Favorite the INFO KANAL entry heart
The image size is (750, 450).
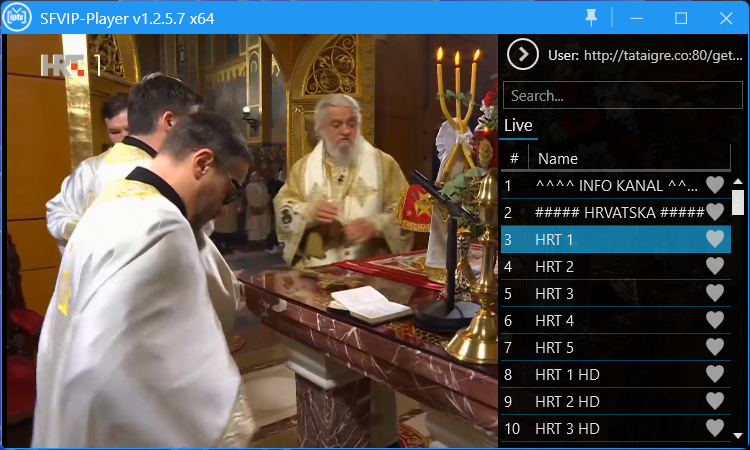(x=714, y=185)
